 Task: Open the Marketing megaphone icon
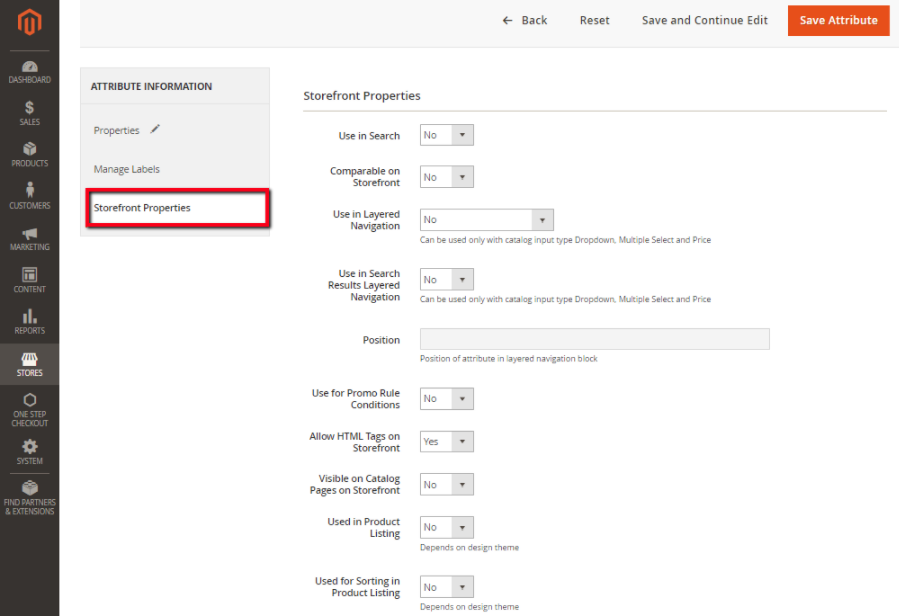click(x=29, y=234)
